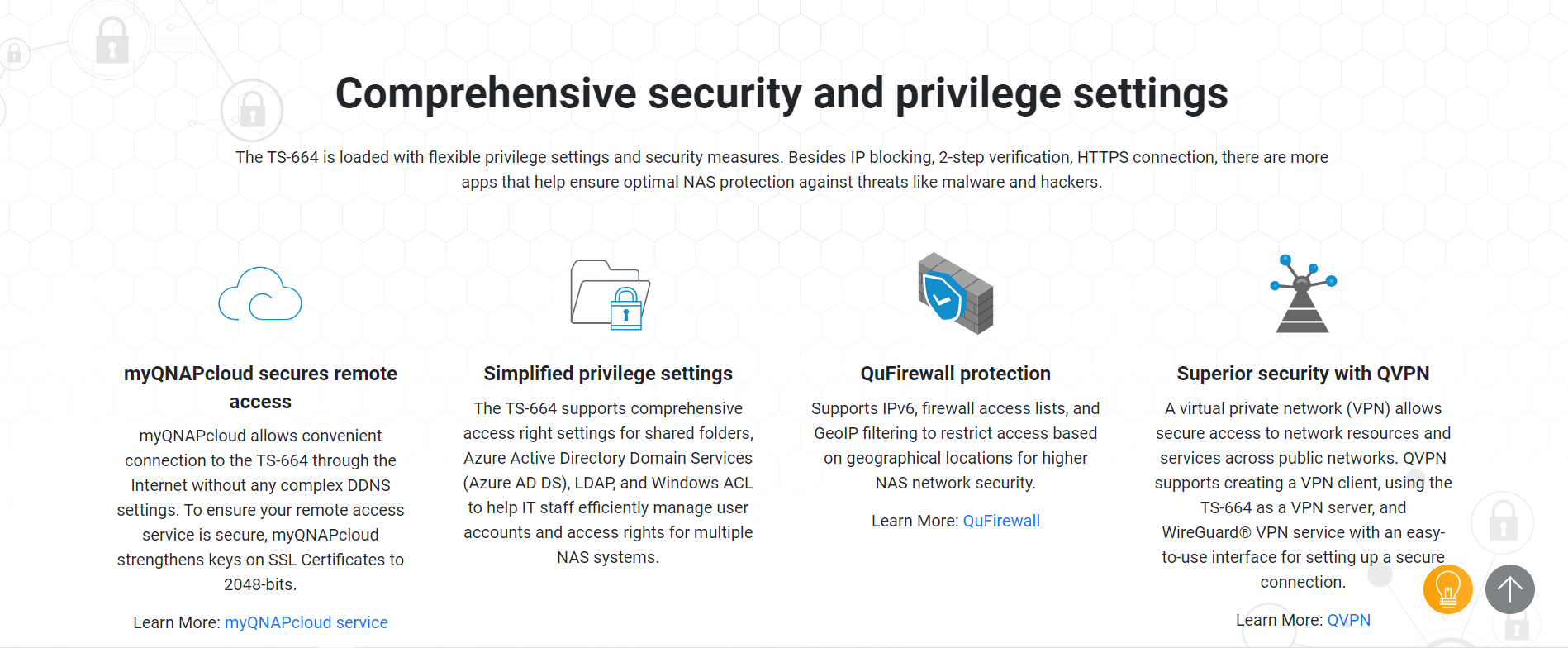
Task: Click the myQNAPcloud cloud icon
Action: click(260, 294)
